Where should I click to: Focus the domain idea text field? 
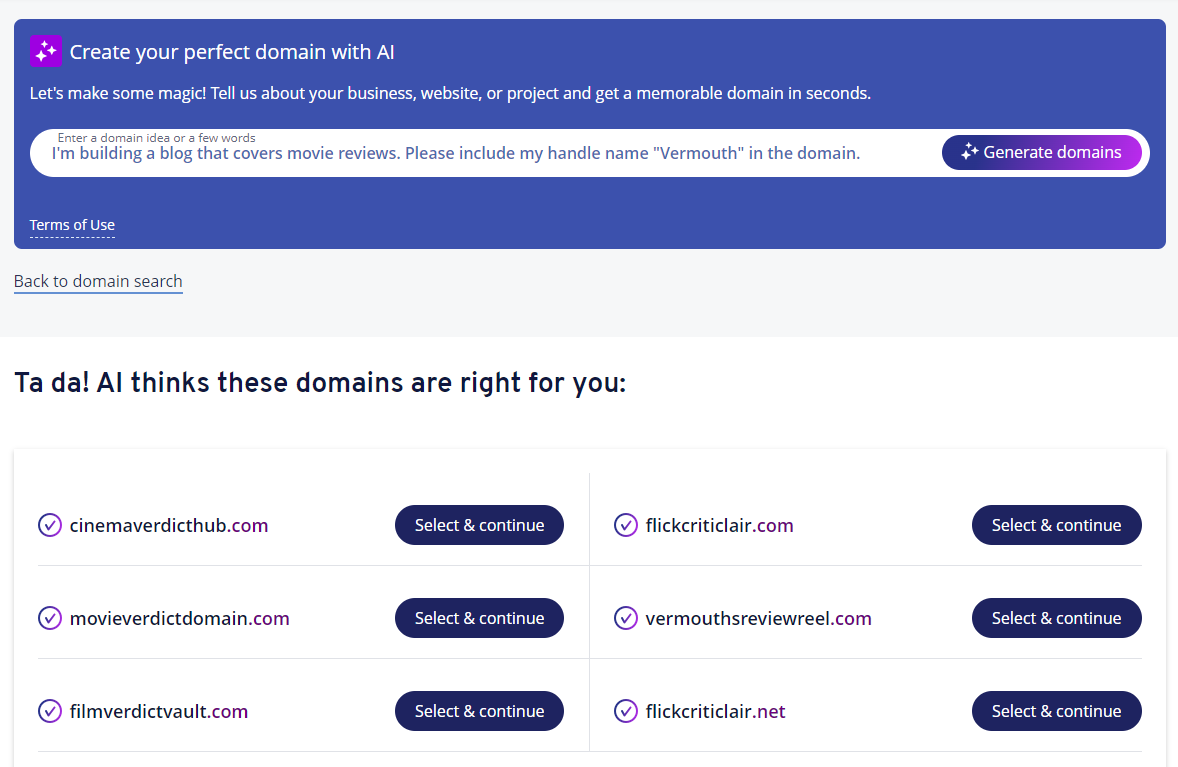(x=480, y=154)
